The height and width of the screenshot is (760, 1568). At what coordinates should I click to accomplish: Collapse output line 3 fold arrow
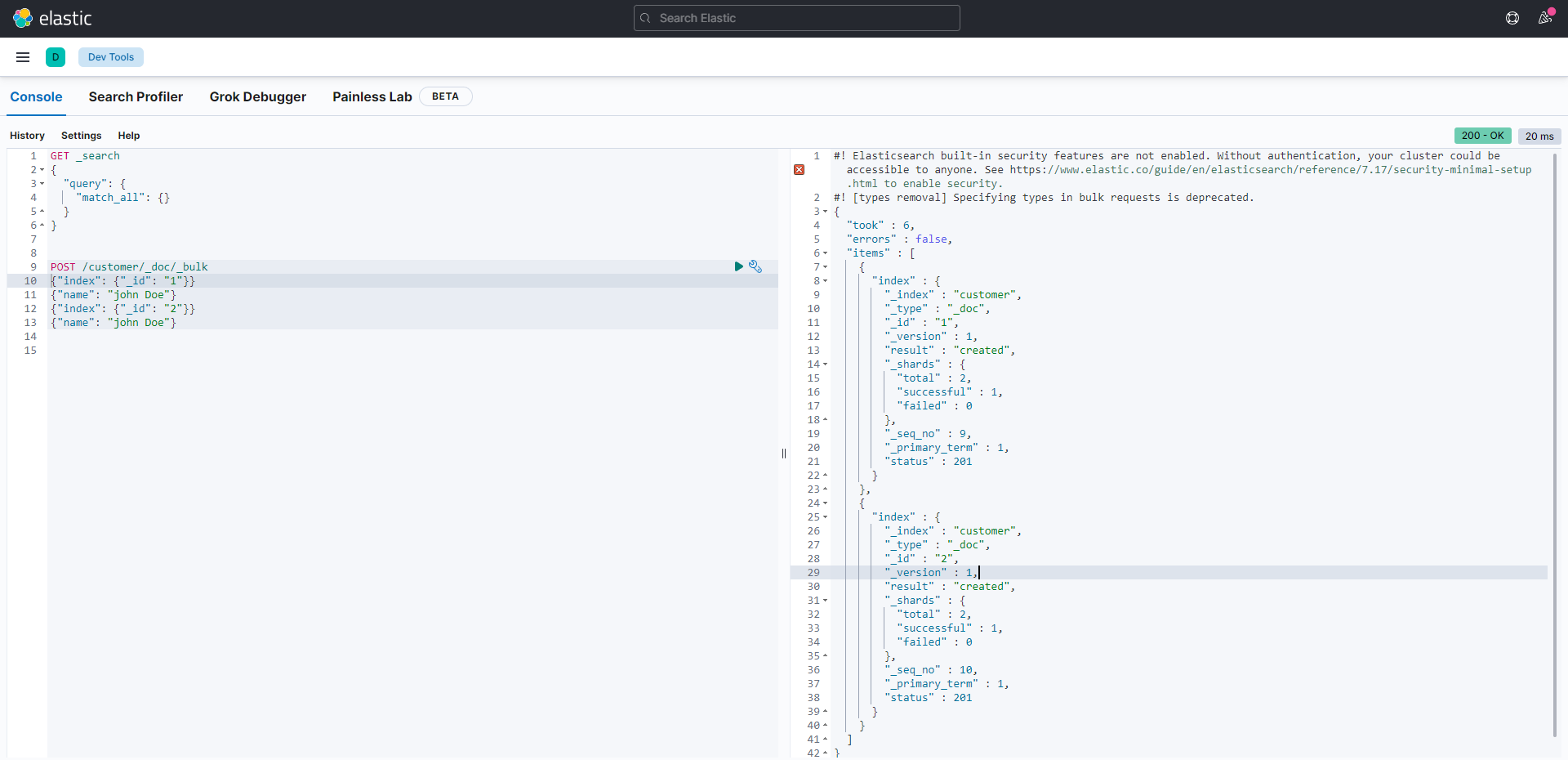[825, 212]
